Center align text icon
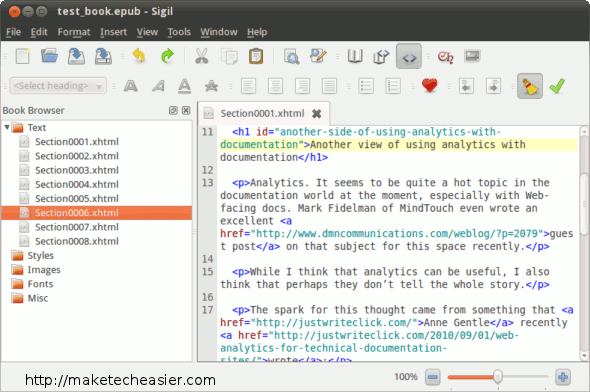The image size is (590, 392). pos(275,86)
